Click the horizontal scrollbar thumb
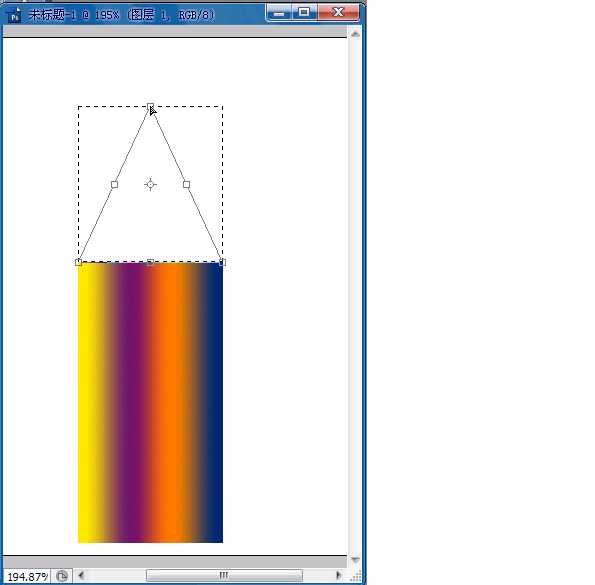The image size is (595, 585). 224,576
